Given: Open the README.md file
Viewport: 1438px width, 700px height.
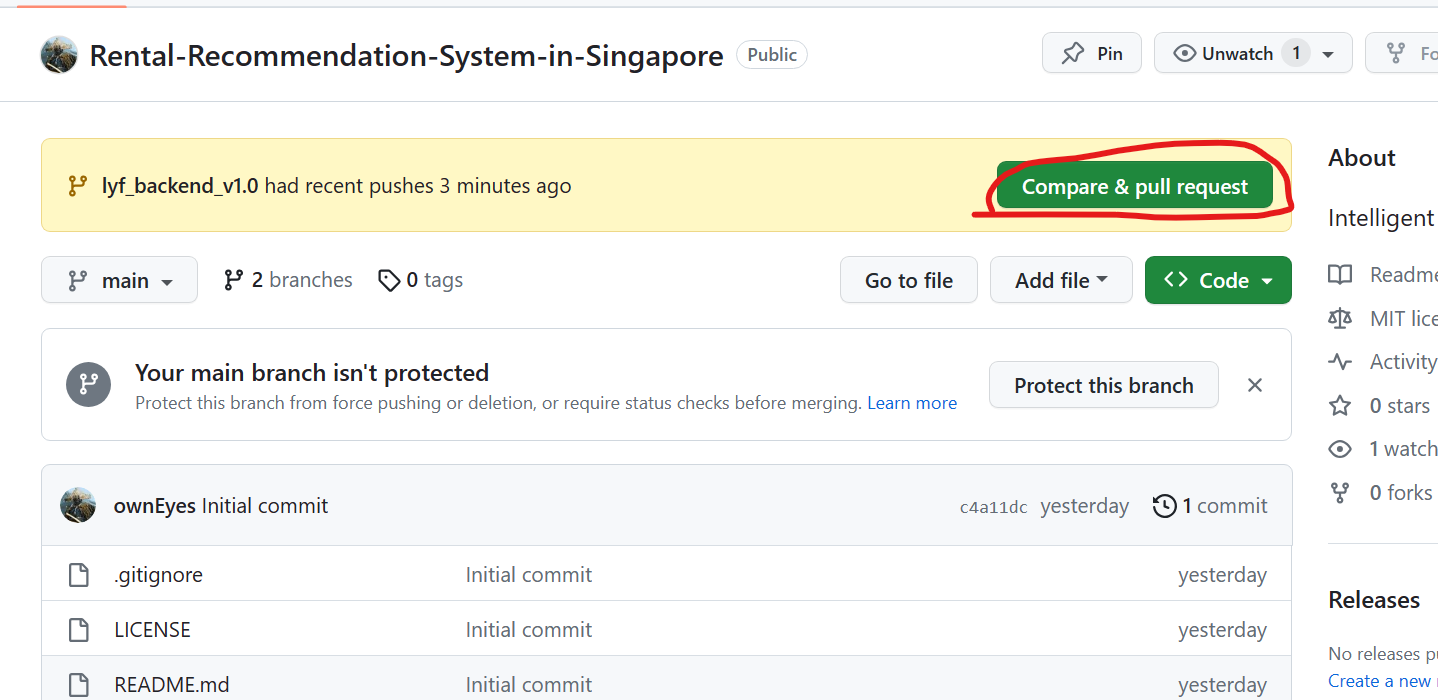Looking at the screenshot, I should coord(172,685).
